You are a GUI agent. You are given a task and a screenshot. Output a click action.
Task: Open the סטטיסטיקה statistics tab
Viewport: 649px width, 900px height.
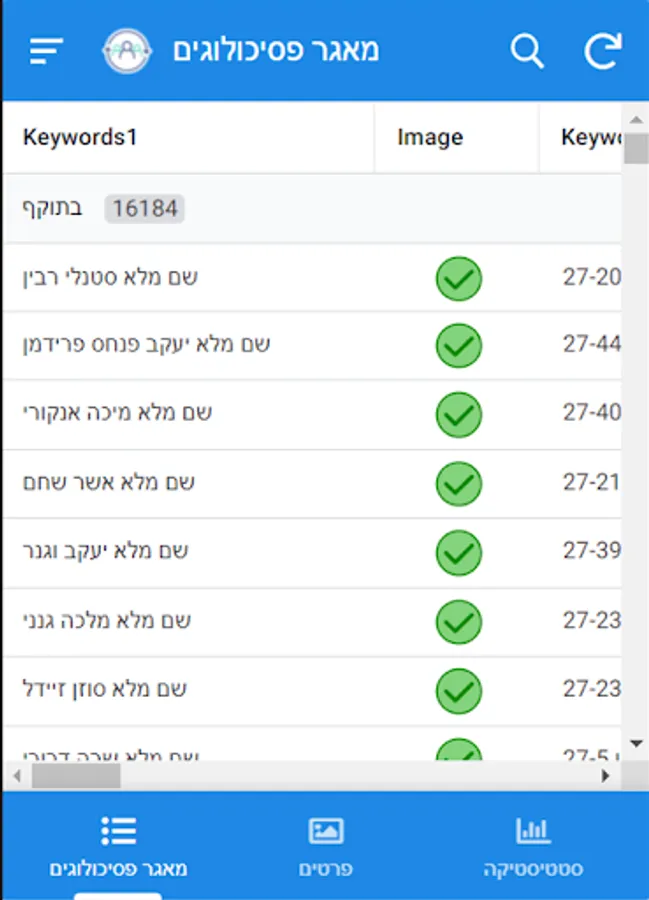(x=533, y=846)
